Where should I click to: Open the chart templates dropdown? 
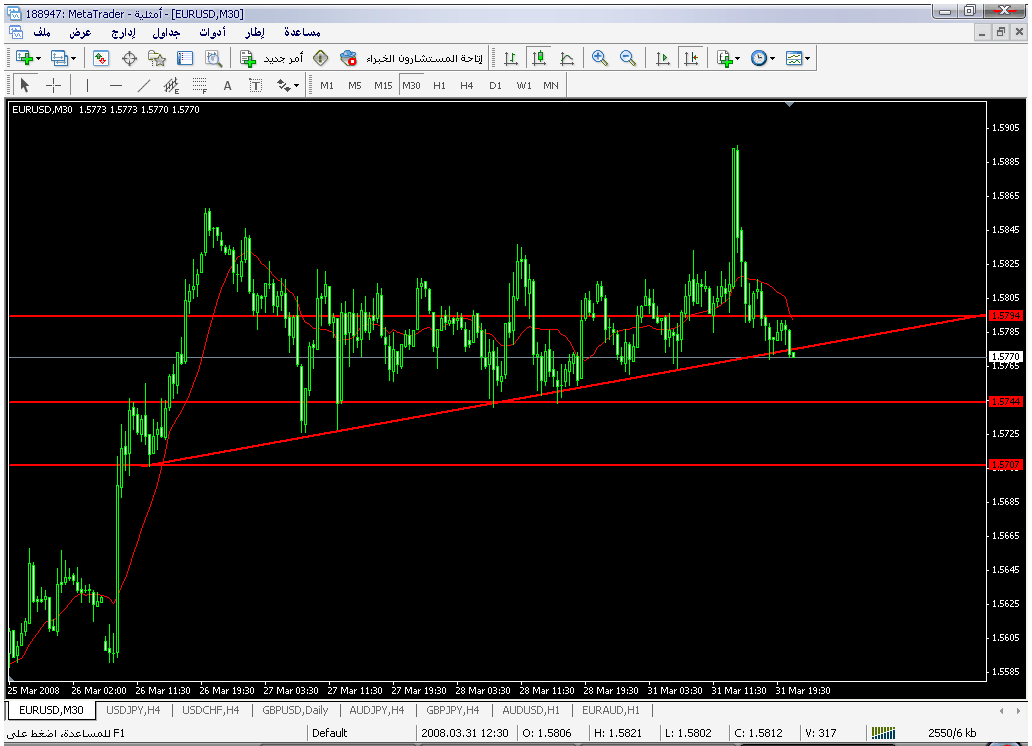click(x=807, y=59)
